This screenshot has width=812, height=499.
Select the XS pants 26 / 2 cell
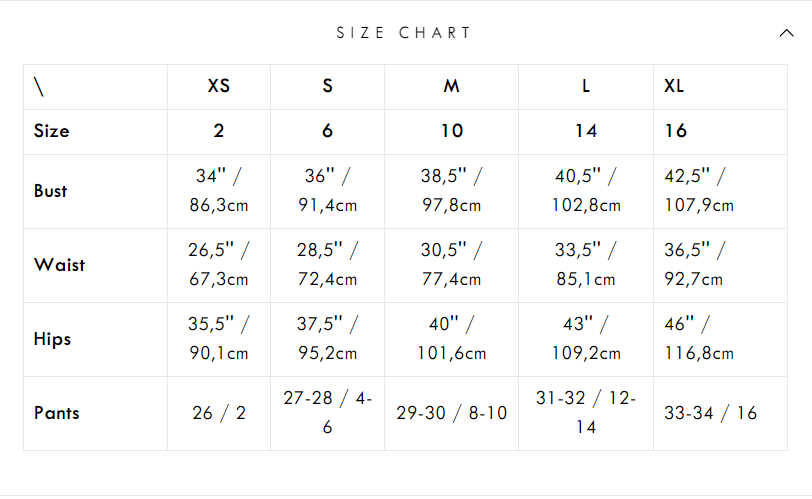click(219, 413)
